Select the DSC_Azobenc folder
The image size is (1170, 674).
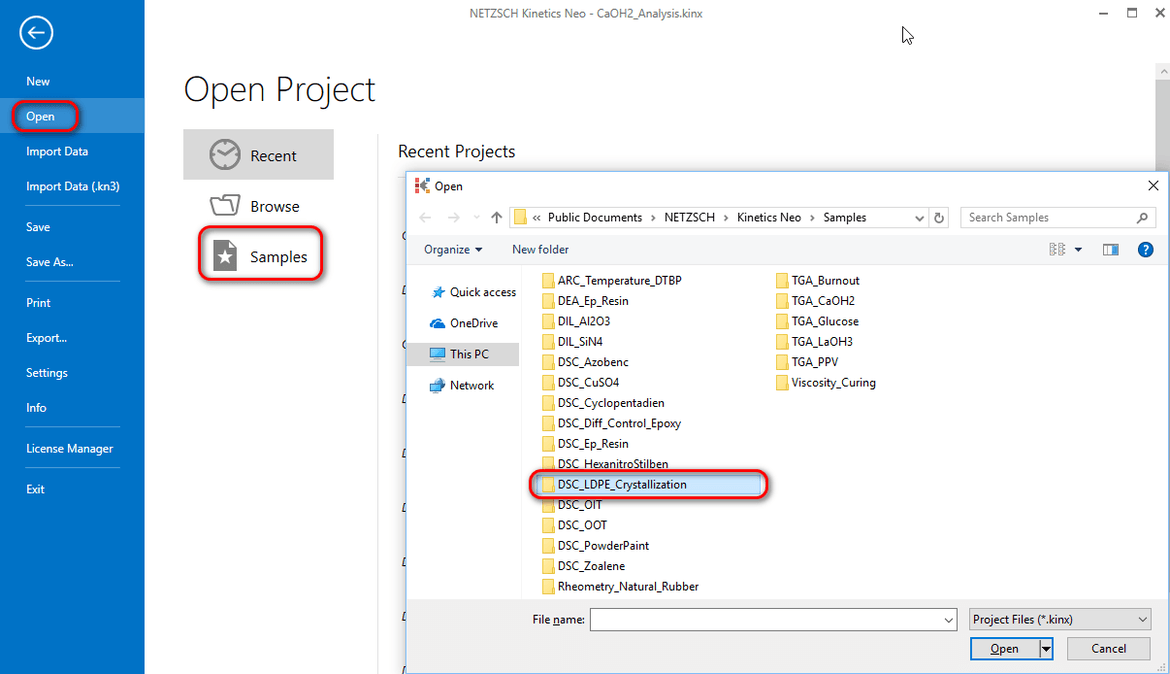tap(585, 362)
